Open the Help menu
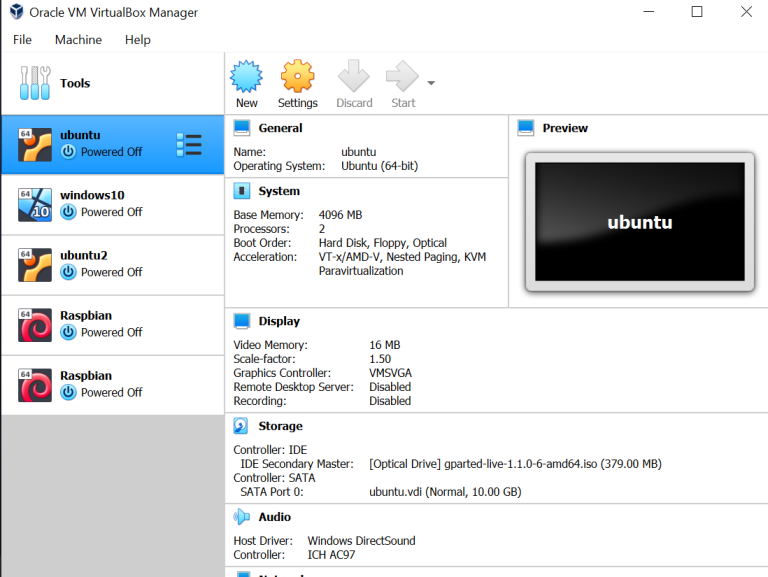 pos(138,40)
